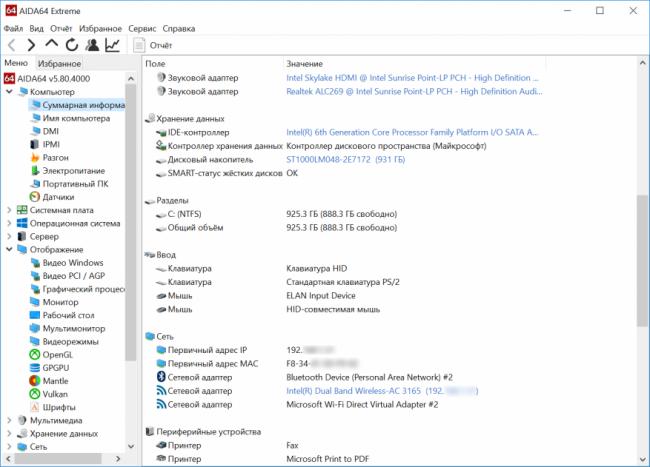650x467 pixels.
Task: Click the sidebar tree vertical scrollbar thumb
Action: (131, 223)
